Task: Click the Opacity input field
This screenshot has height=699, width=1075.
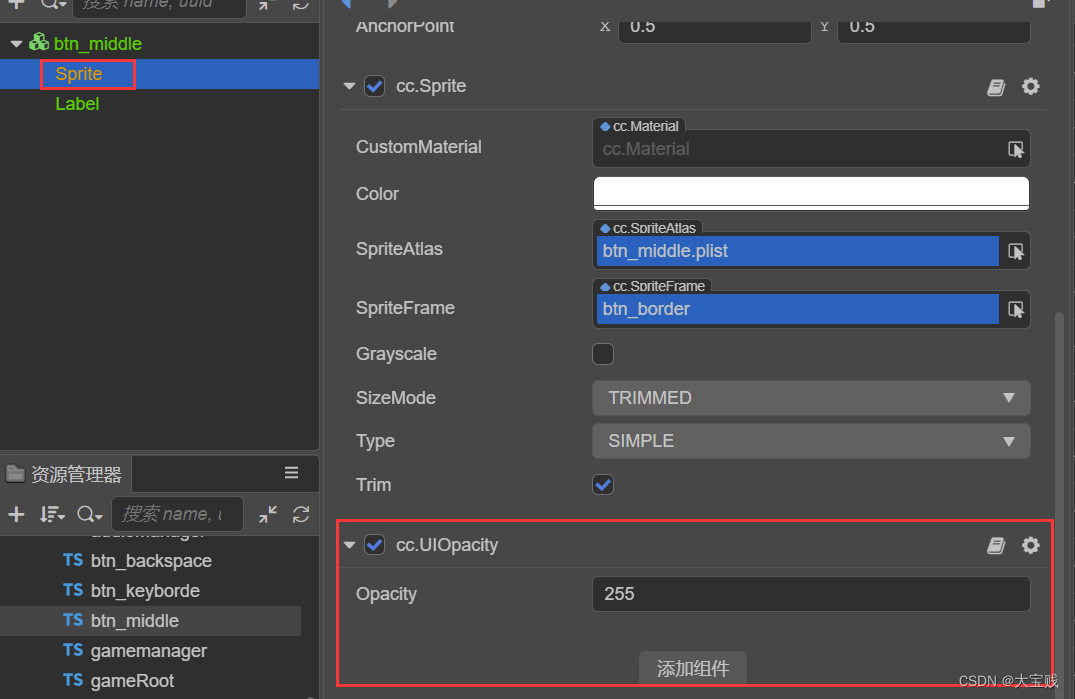Action: pyautogui.click(x=811, y=594)
